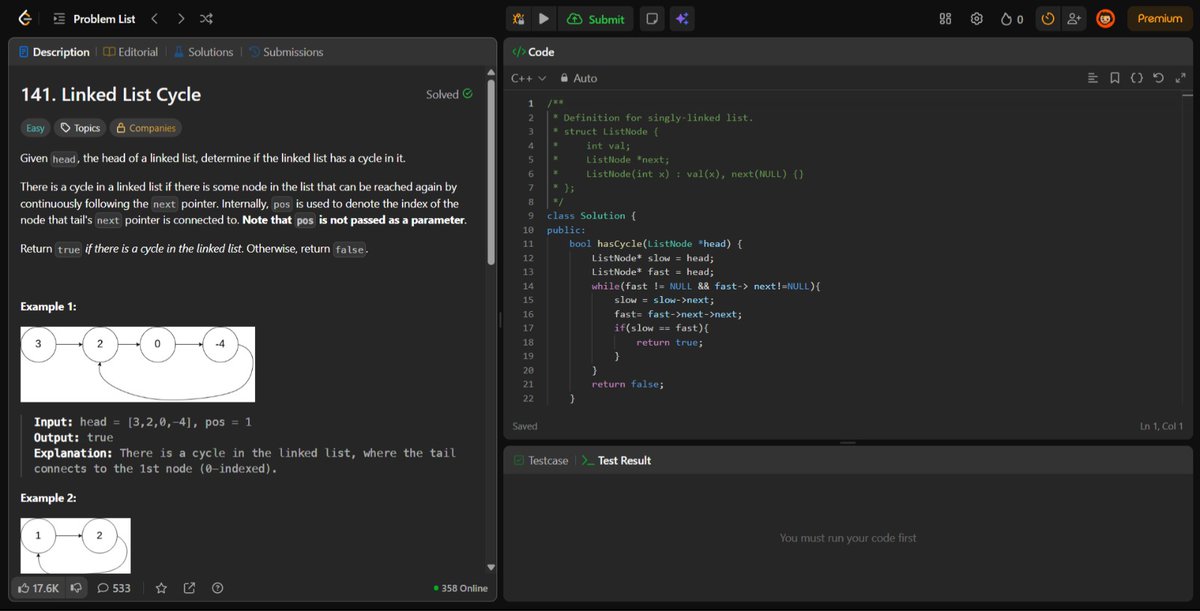Click the bookmark icon in editor toolbar
The height and width of the screenshot is (611, 1200).
1115,78
